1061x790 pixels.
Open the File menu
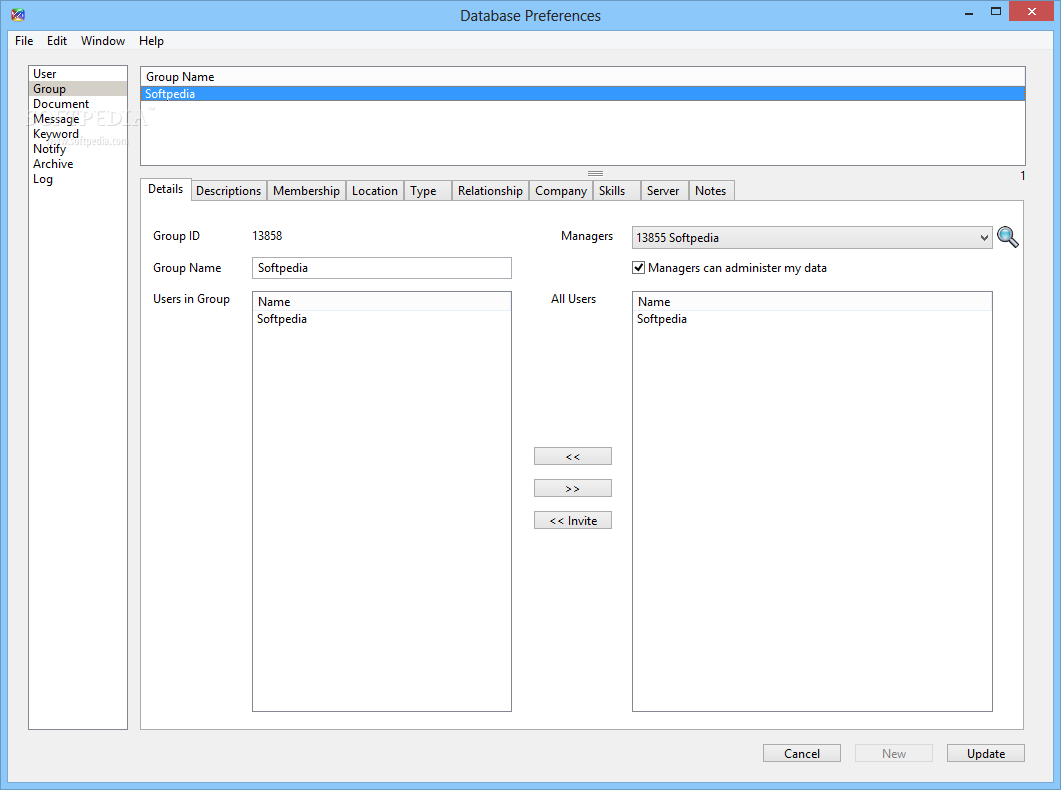pos(24,41)
